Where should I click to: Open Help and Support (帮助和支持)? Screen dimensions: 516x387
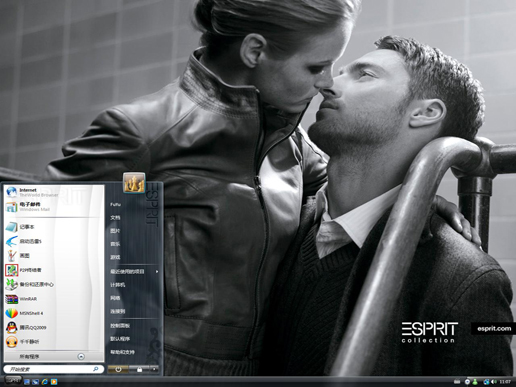point(123,352)
